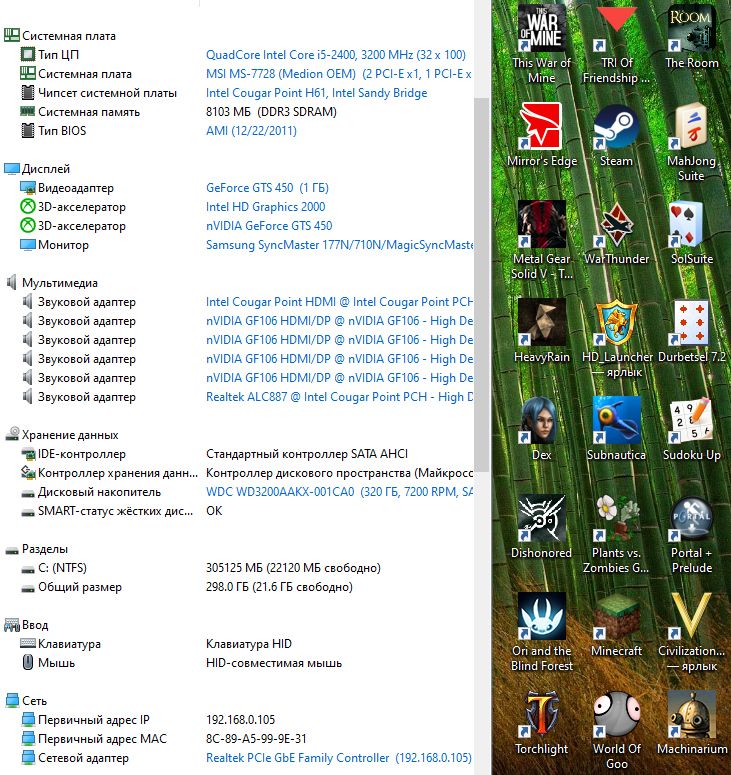Viewport: 731px width, 775px height.
Task: Click the 8103 МБ (DDR3 SDRAM) value
Action: [x=271, y=112]
